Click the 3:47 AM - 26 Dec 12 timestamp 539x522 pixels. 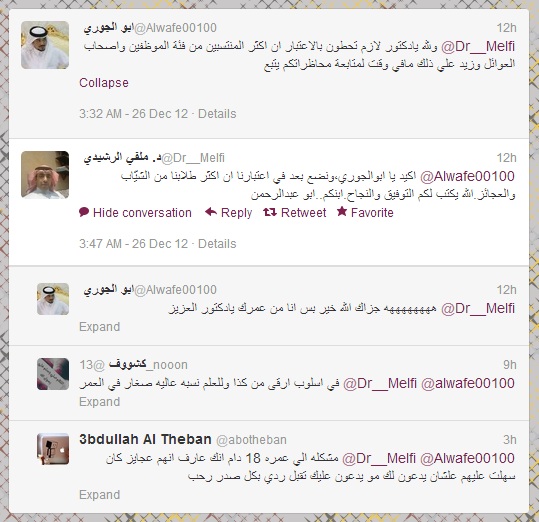(134, 244)
